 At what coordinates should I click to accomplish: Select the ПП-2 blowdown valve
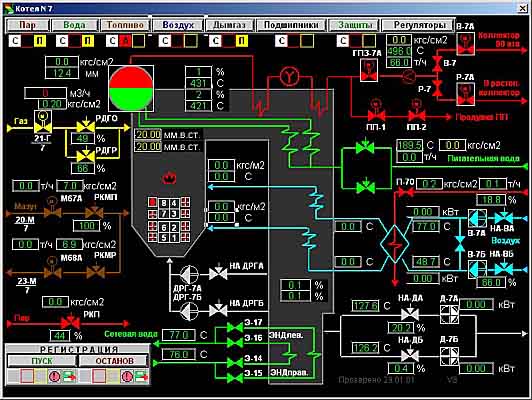(x=416, y=111)
